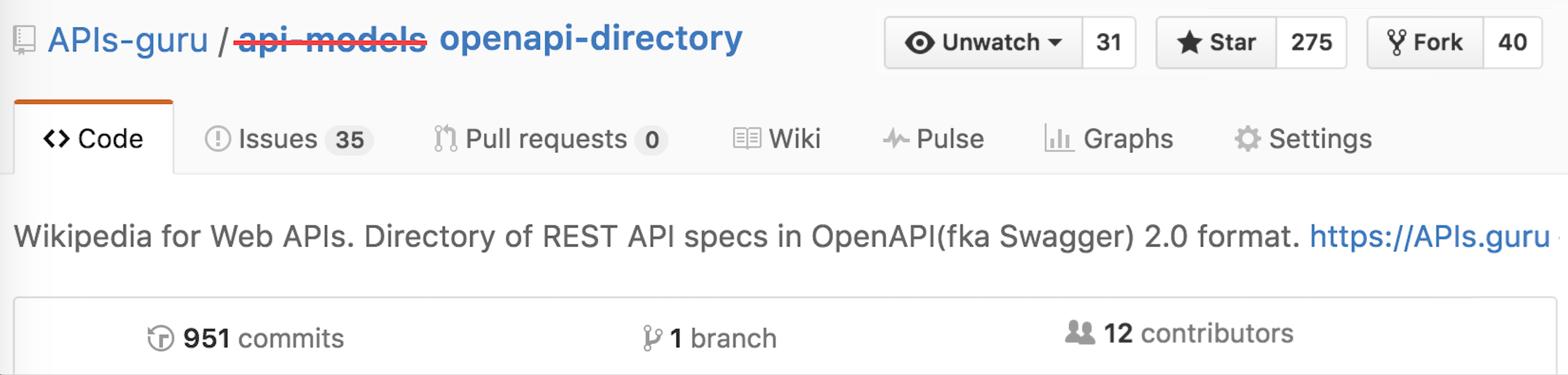Open the Settings tab

click(1303, 138)
